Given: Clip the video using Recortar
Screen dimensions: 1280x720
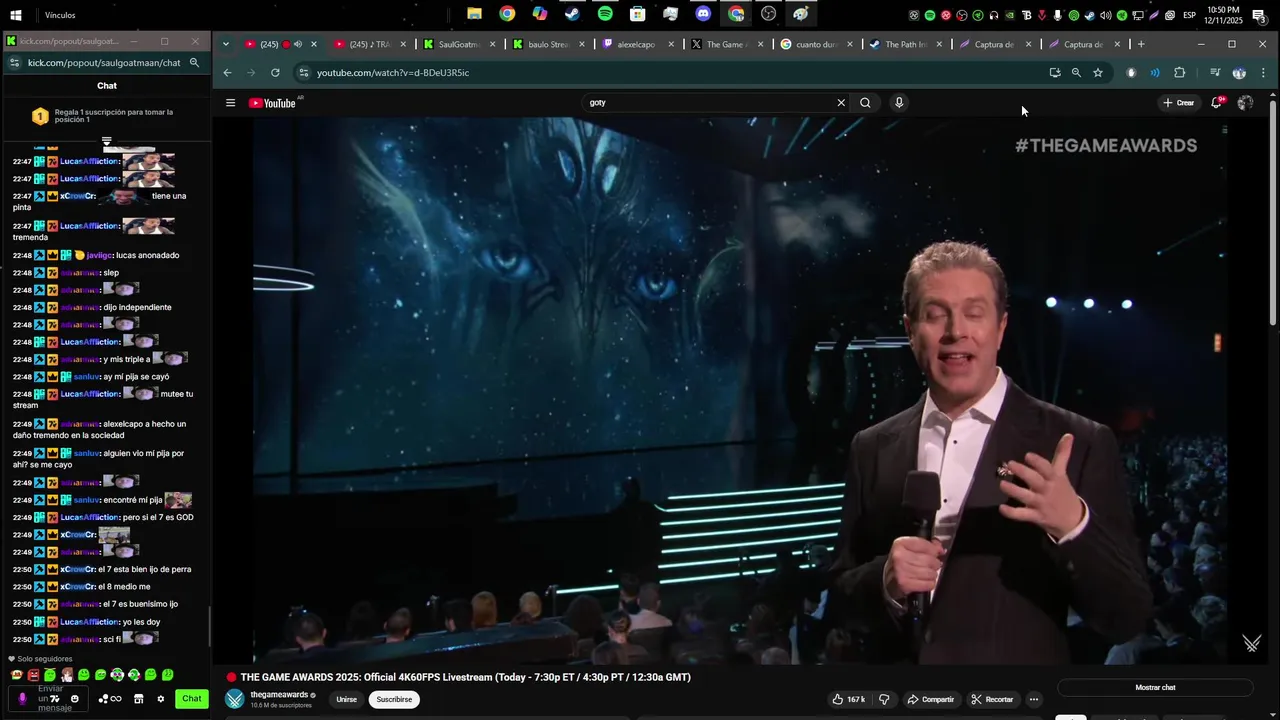Looking at the screenshot, I should point(992,699).
